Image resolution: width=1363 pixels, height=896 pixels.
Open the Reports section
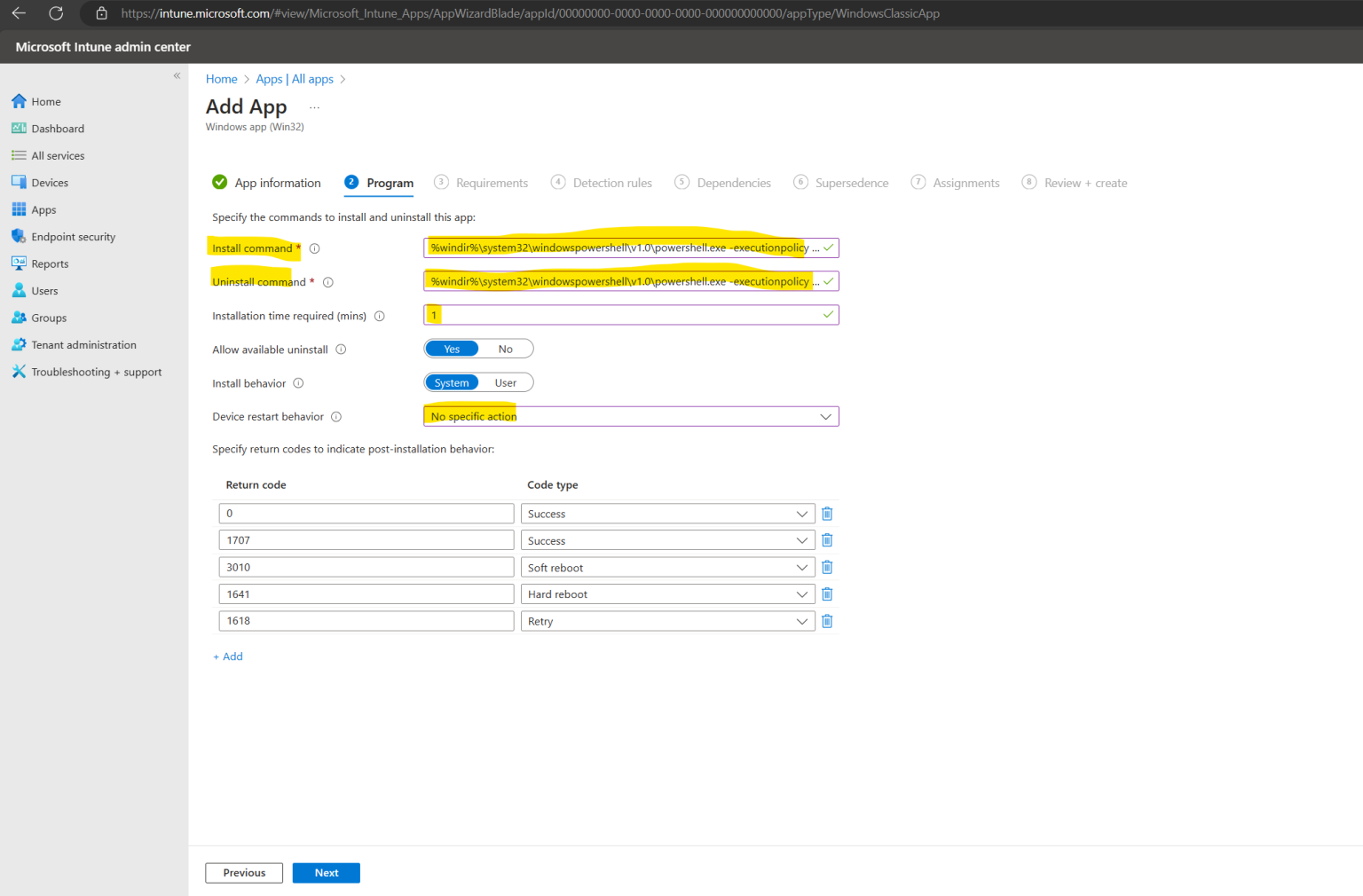click(50, 263)
